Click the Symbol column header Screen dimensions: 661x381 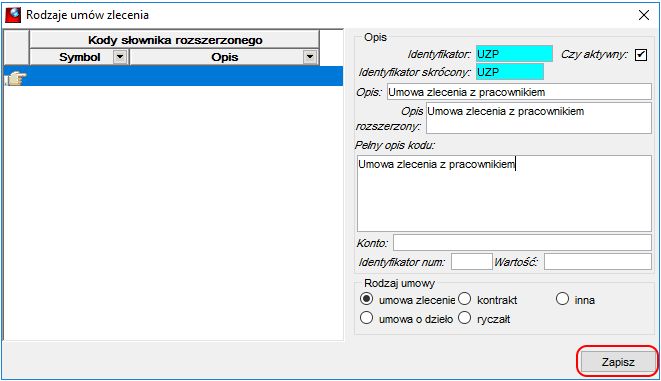(79, 57)
